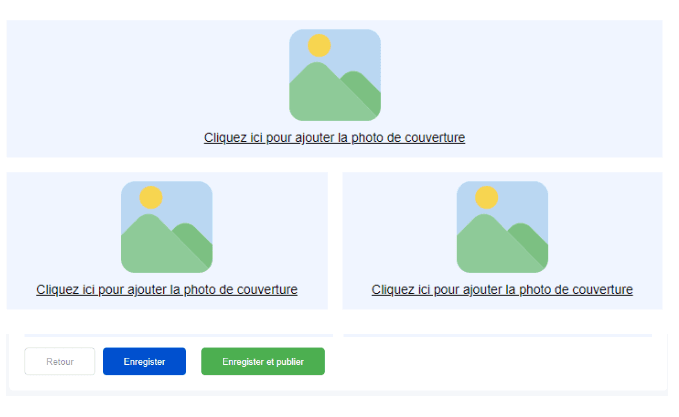Click the bottom-left panel image placeholder icon
Viewport: 679px width, 417px height.
[167, 227]
